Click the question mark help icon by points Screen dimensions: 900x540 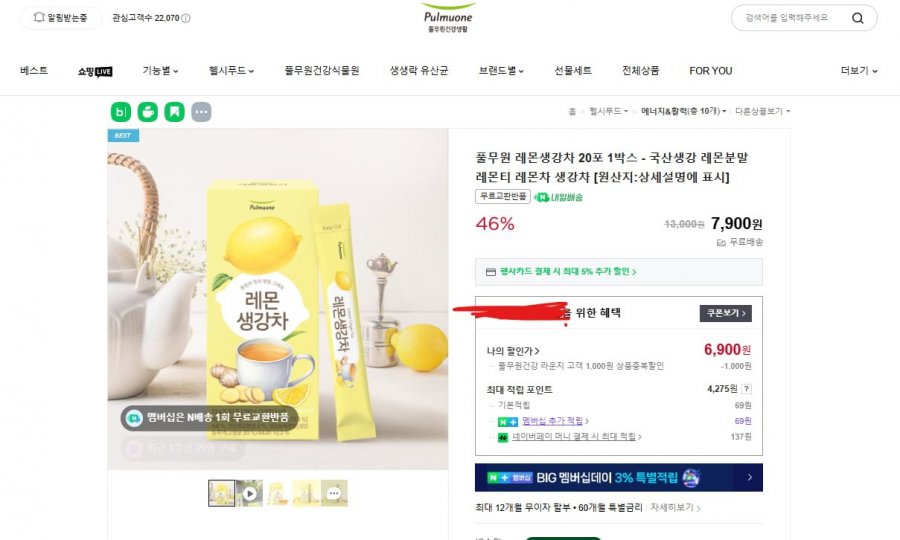click(746, 389)
